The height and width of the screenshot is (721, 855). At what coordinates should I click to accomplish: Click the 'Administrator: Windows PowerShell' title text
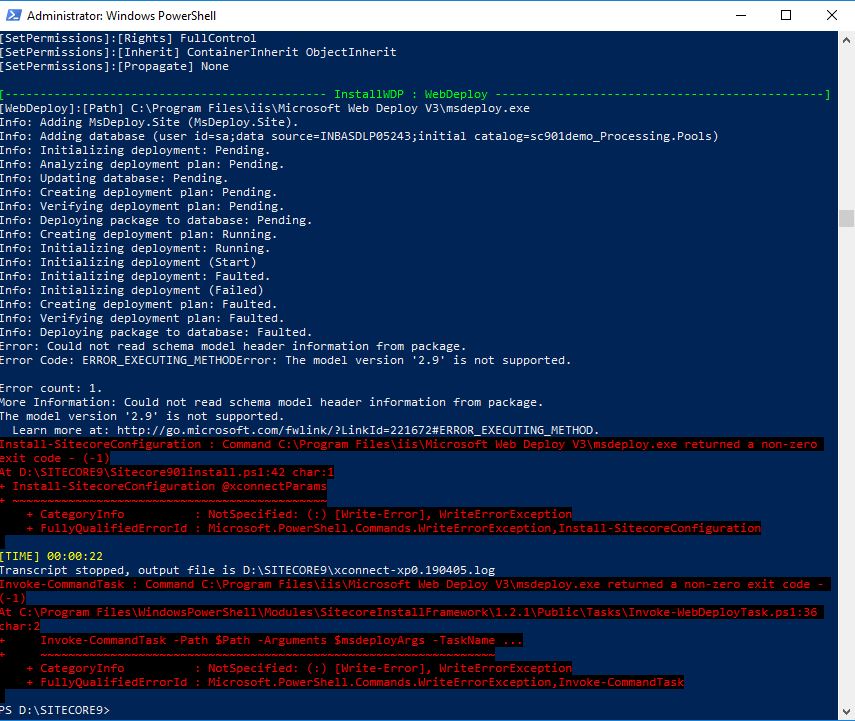pyautogui.click(x=122, y=16)
